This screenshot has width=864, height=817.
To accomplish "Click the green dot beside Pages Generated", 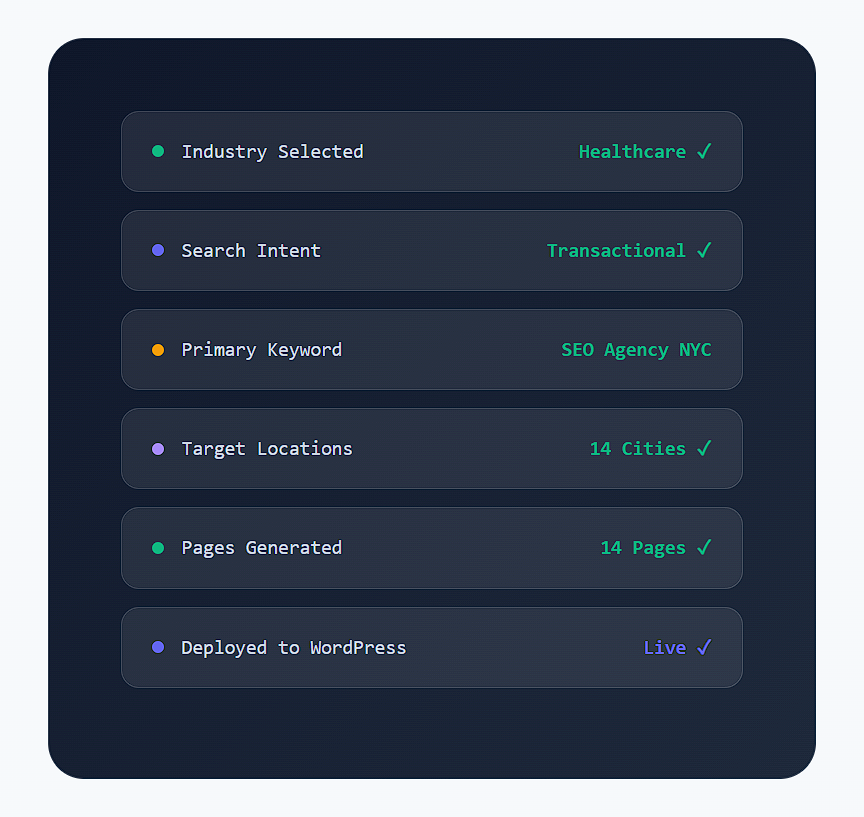I will [x=158, y=548].
